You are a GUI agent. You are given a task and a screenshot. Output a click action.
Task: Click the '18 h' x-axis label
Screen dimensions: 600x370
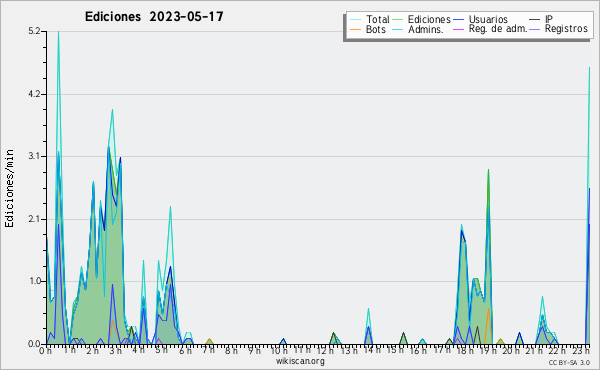[x=465, y=350]
